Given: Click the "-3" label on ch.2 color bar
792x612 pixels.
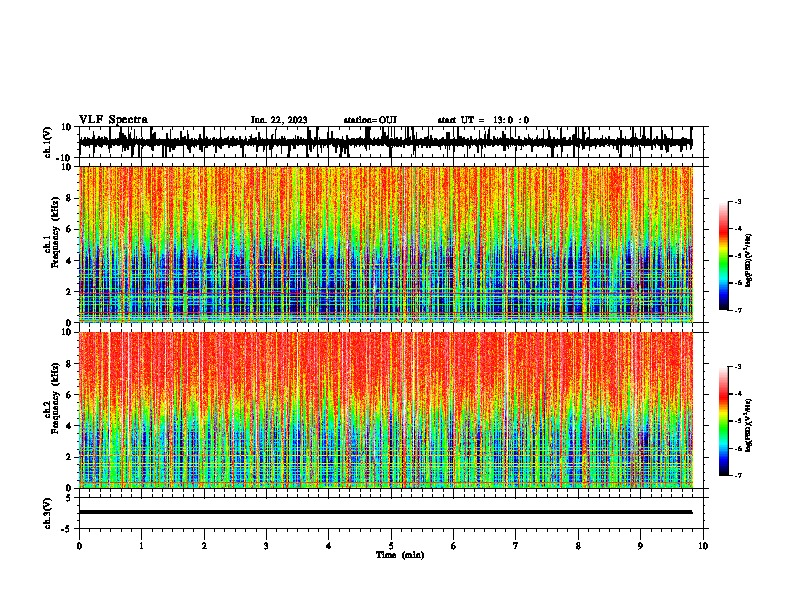Looking at the screenshot, I should pyautogui.click(x=737, y=367).
